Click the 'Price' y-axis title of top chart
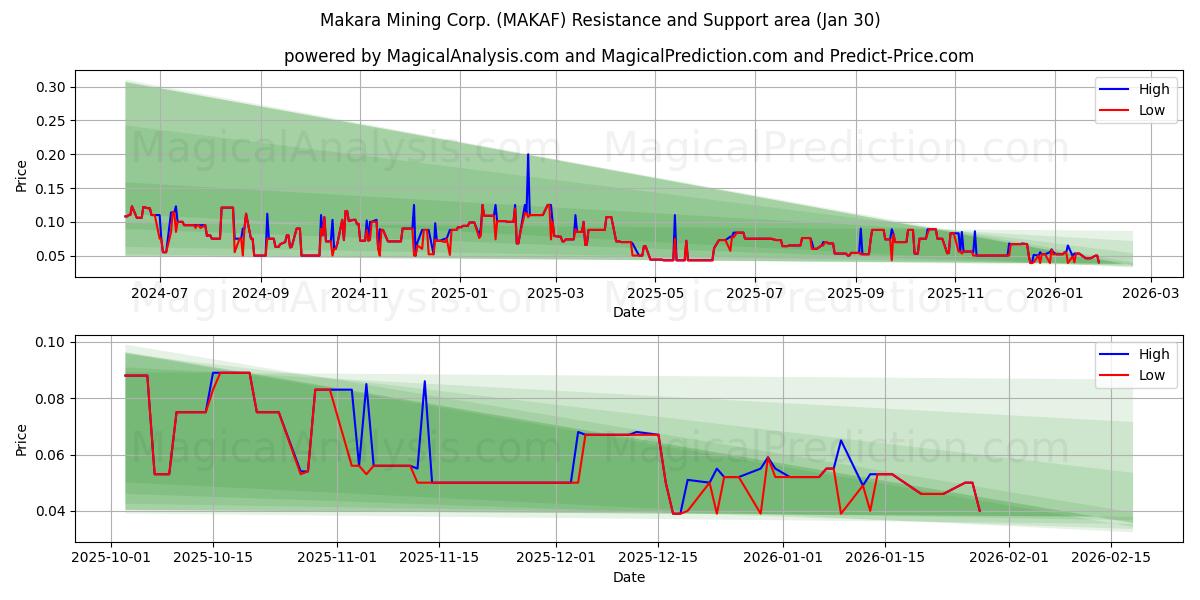Screen dimensions: 1200x600 [22, 175]
